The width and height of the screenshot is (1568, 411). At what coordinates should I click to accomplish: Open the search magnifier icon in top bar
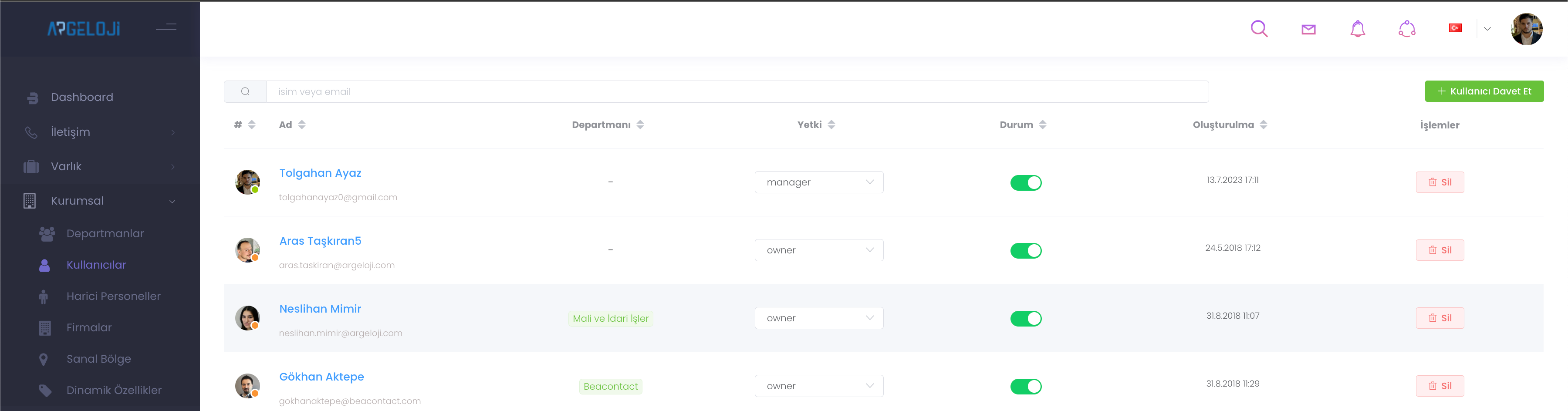pyautogui.click(x=1259, y=29)
